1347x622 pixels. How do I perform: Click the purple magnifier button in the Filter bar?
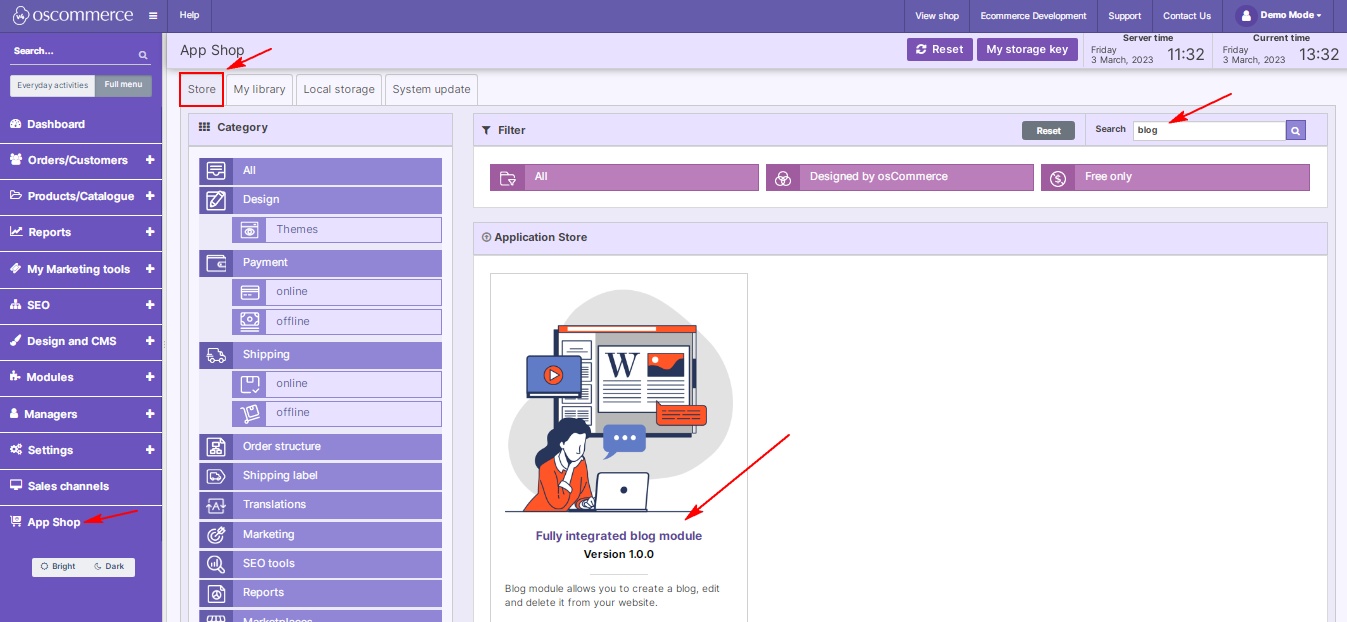(x=1296, y=130)
